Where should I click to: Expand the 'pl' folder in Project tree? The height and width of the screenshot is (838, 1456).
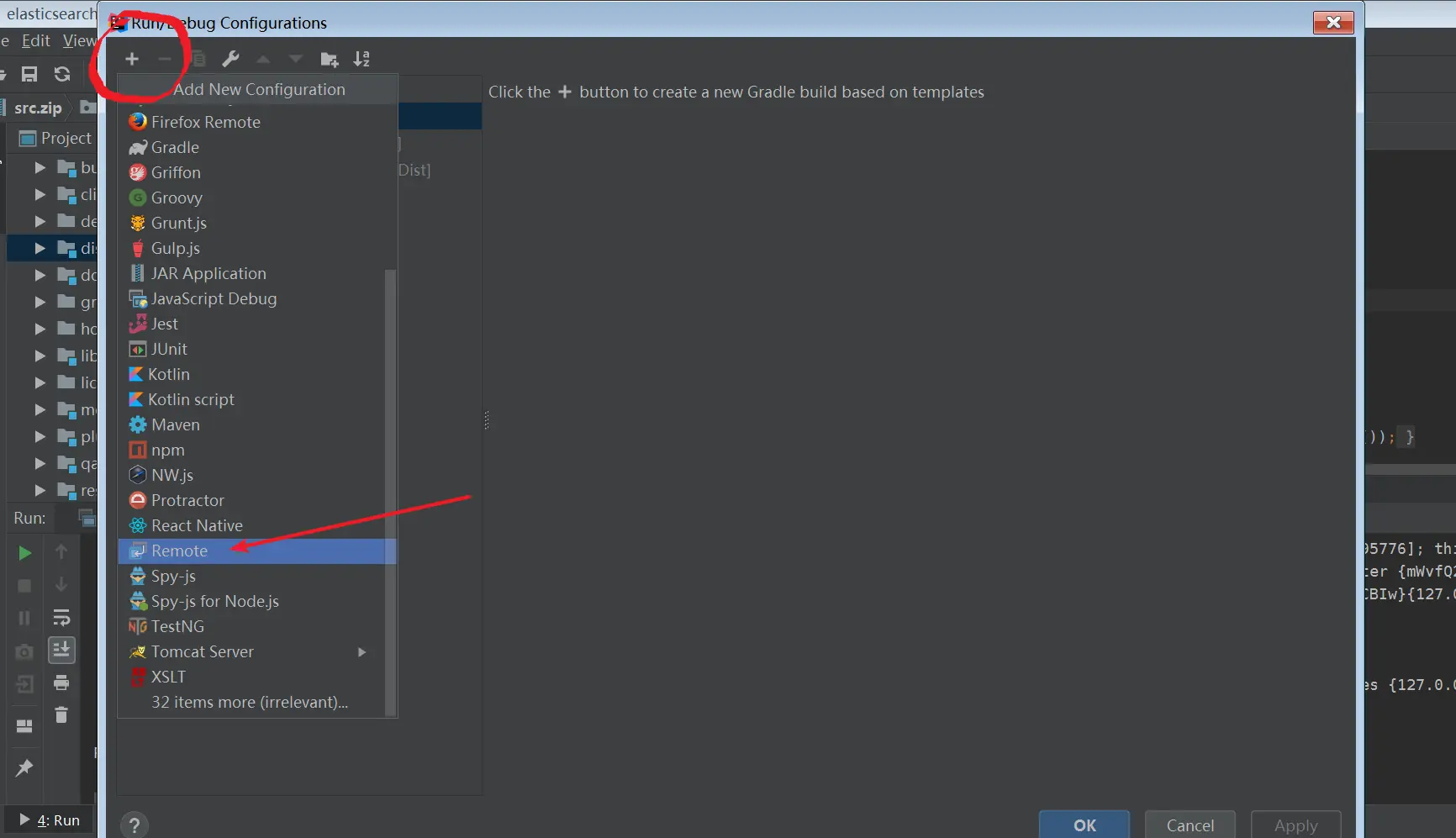tap(40, 436)
